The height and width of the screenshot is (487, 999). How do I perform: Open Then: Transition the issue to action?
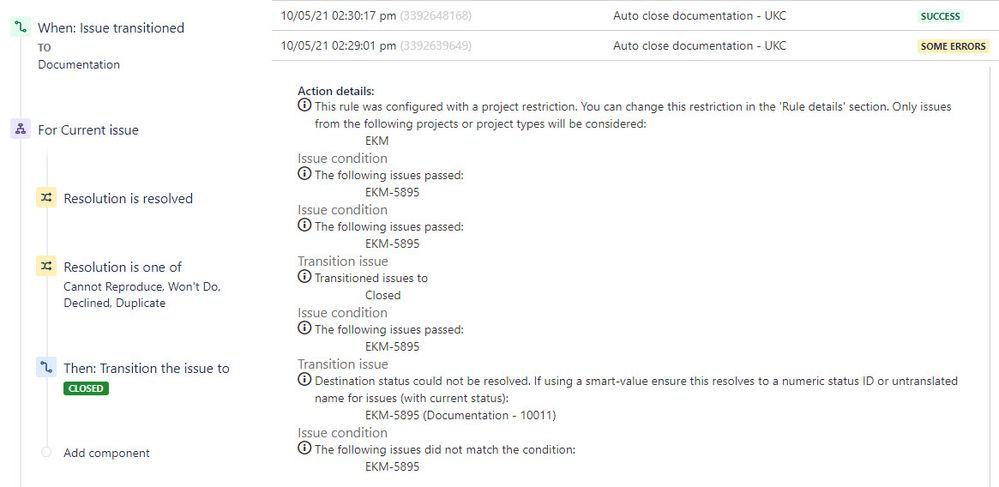147,368
